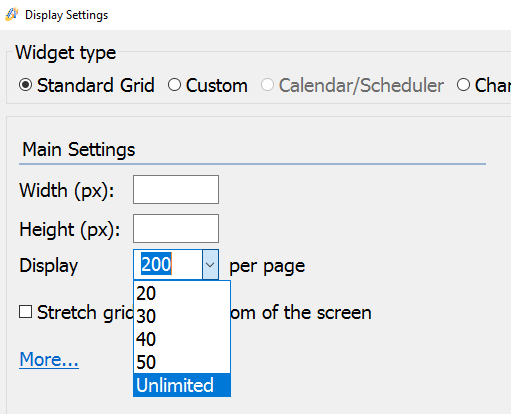
Task: Open the More... link
Action: pyautogui.click(x=49, y=359)
